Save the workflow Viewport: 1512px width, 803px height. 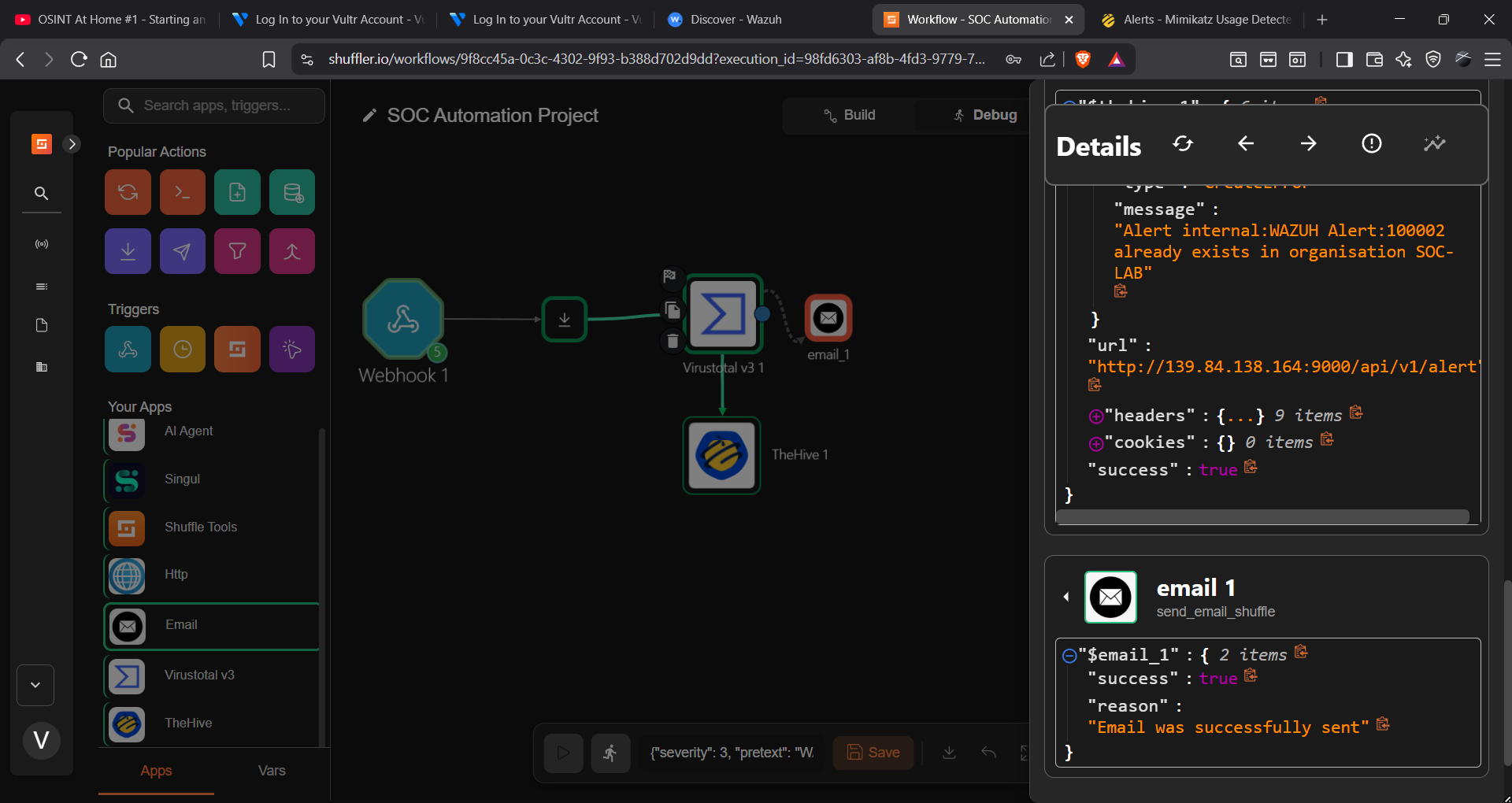click(x=873, y=753)
